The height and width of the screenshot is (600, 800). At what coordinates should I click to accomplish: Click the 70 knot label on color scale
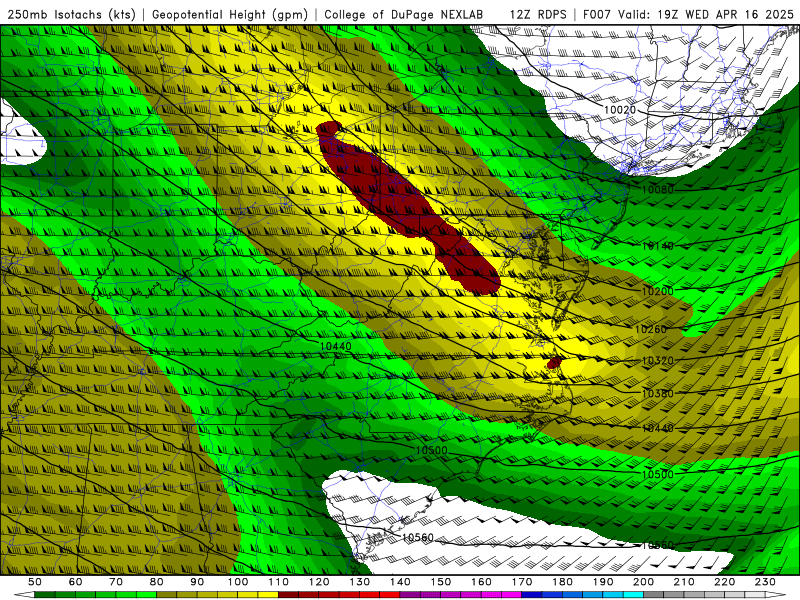pos(116,582)
